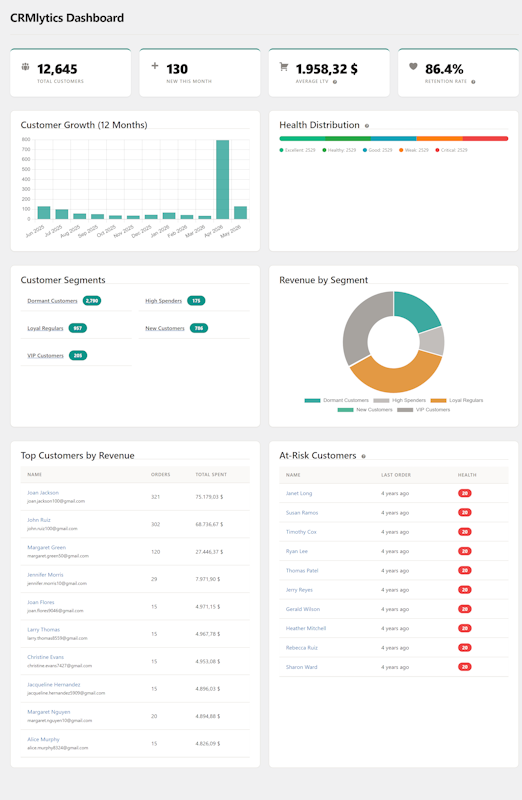
Task: Click the Total Customers people icon
Action: (x=25, y=66)
